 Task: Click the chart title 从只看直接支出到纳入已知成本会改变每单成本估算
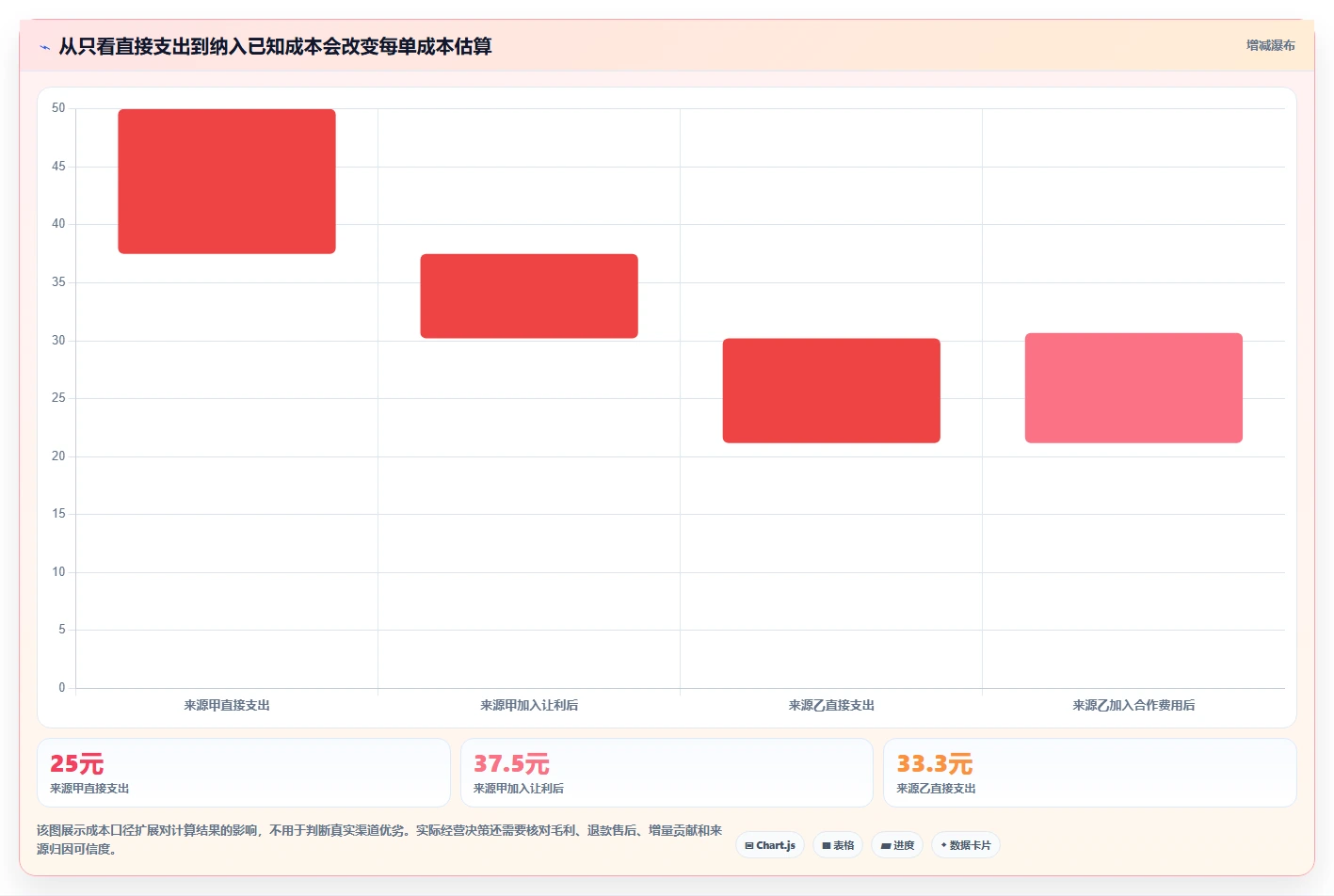(x=275, y=46)
